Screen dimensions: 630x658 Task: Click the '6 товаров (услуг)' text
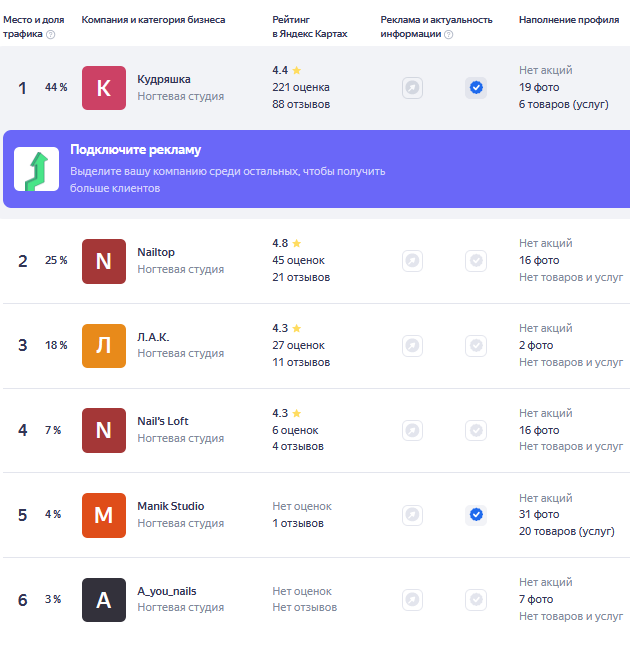click(x=564, y=104)
